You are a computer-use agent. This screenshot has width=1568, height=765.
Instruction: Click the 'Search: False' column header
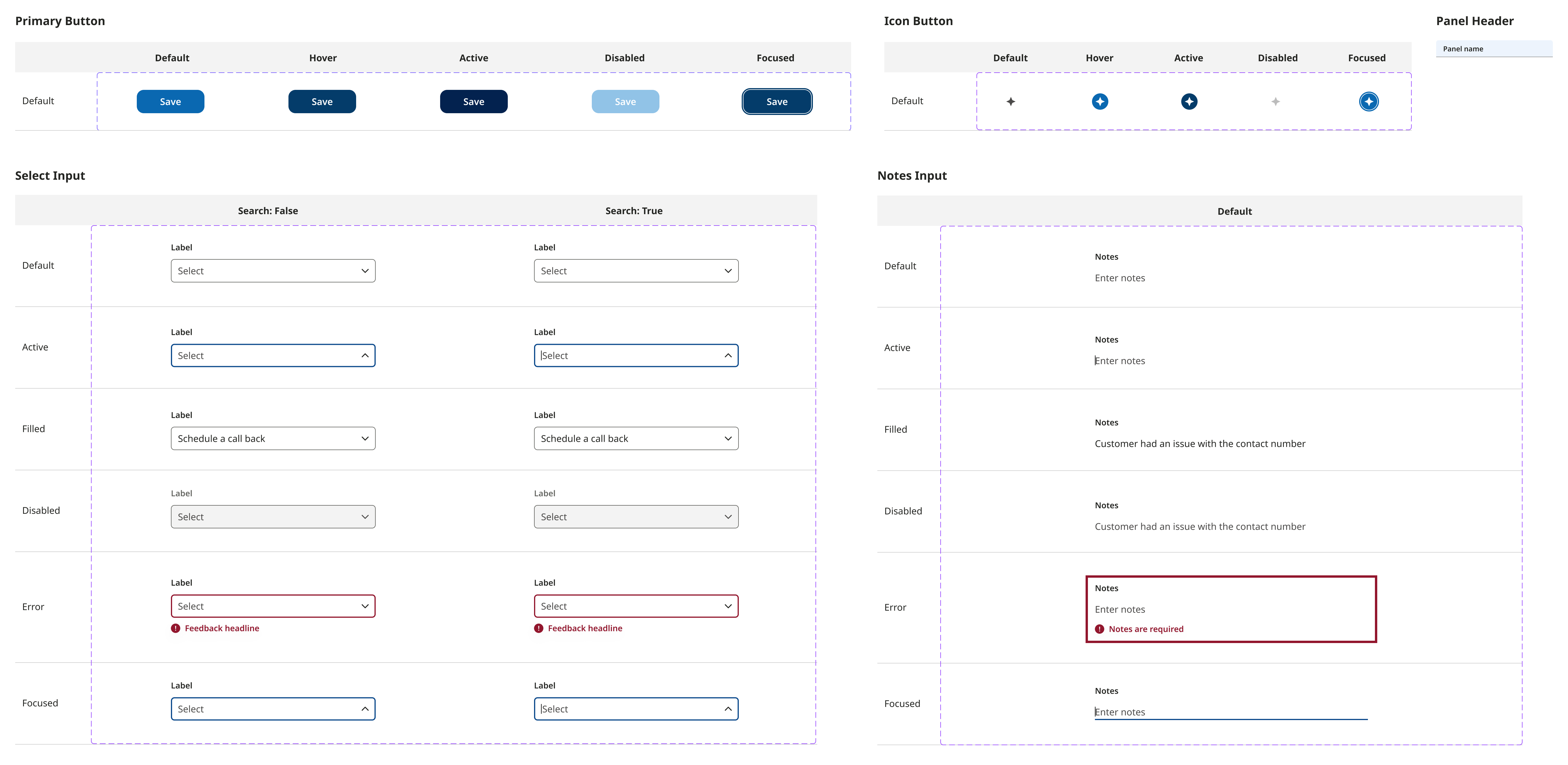[x=268, y=211]
